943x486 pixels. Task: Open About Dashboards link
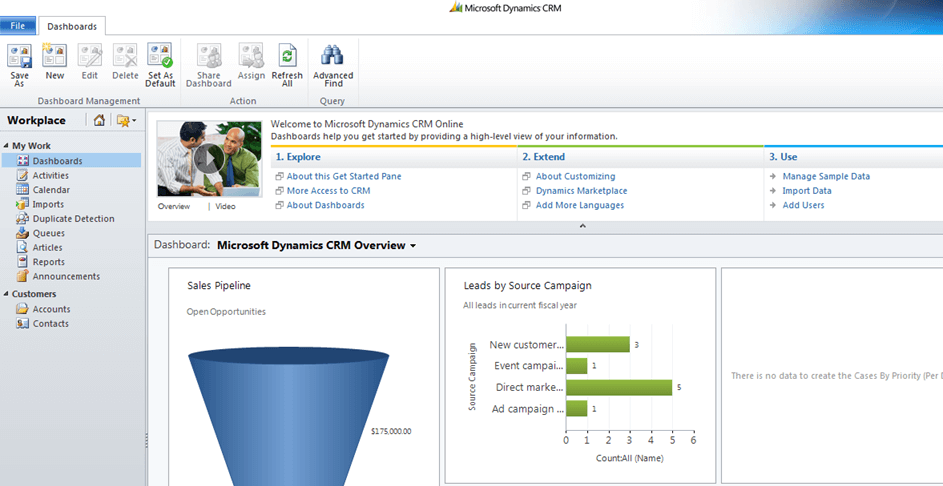point(325,205)
